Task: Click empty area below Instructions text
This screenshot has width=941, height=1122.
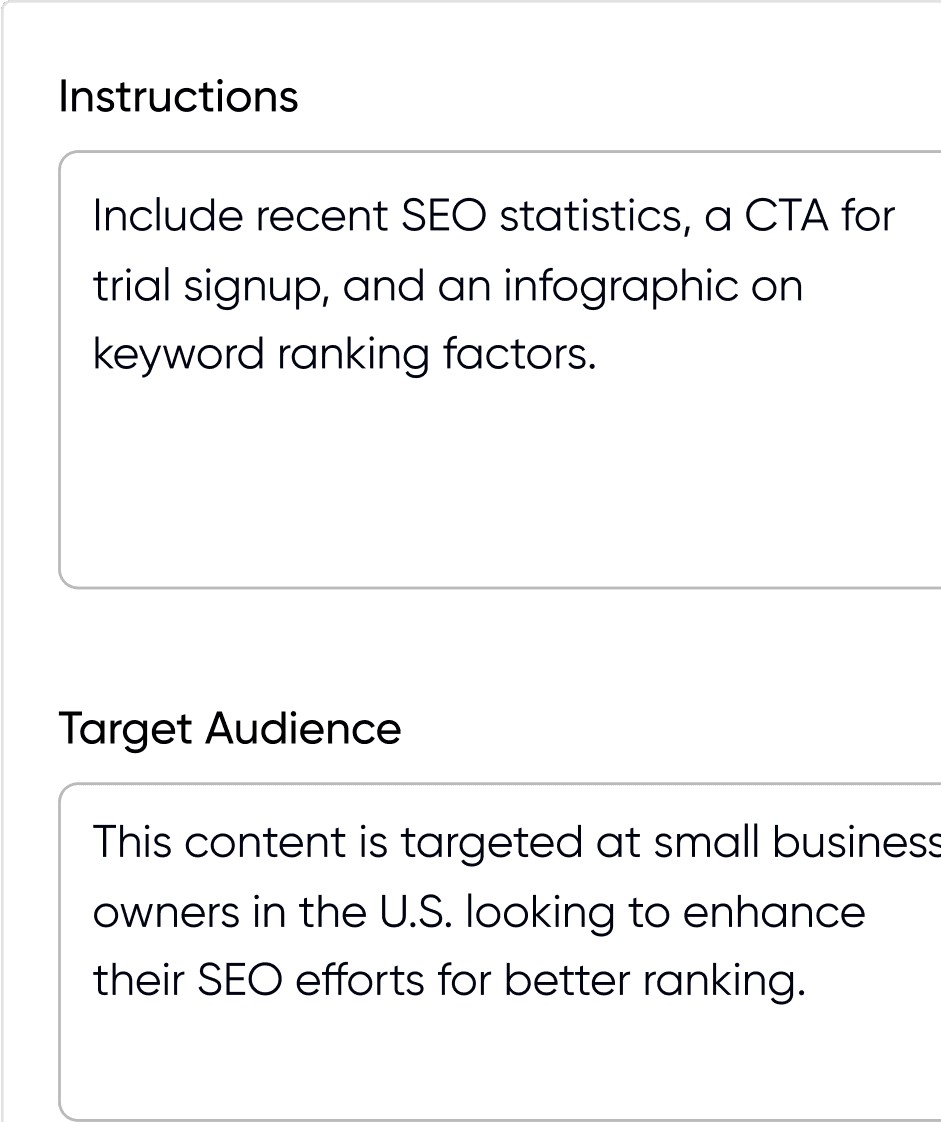Action: [x=500, y=500]
